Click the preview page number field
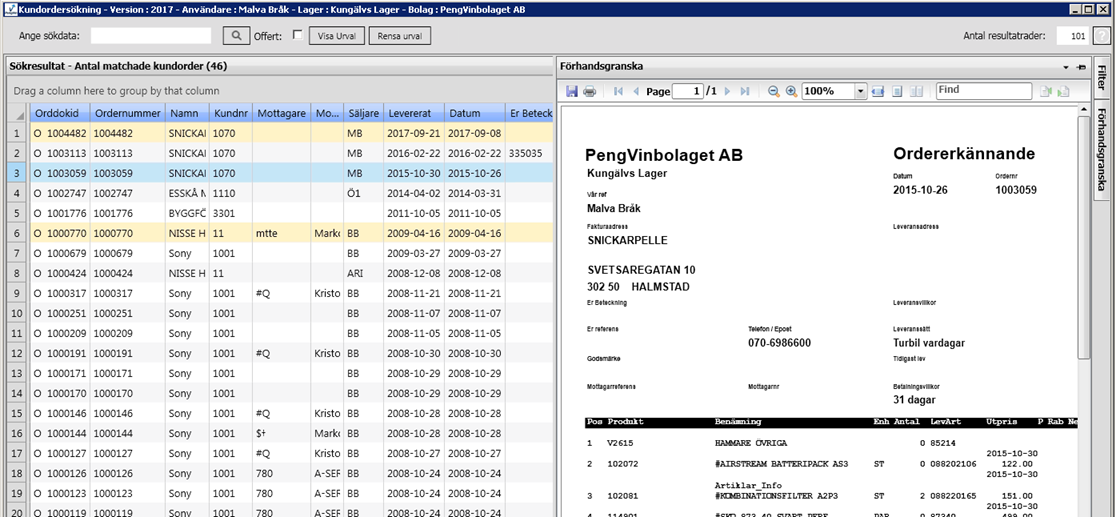 click(x=688, y=91)
